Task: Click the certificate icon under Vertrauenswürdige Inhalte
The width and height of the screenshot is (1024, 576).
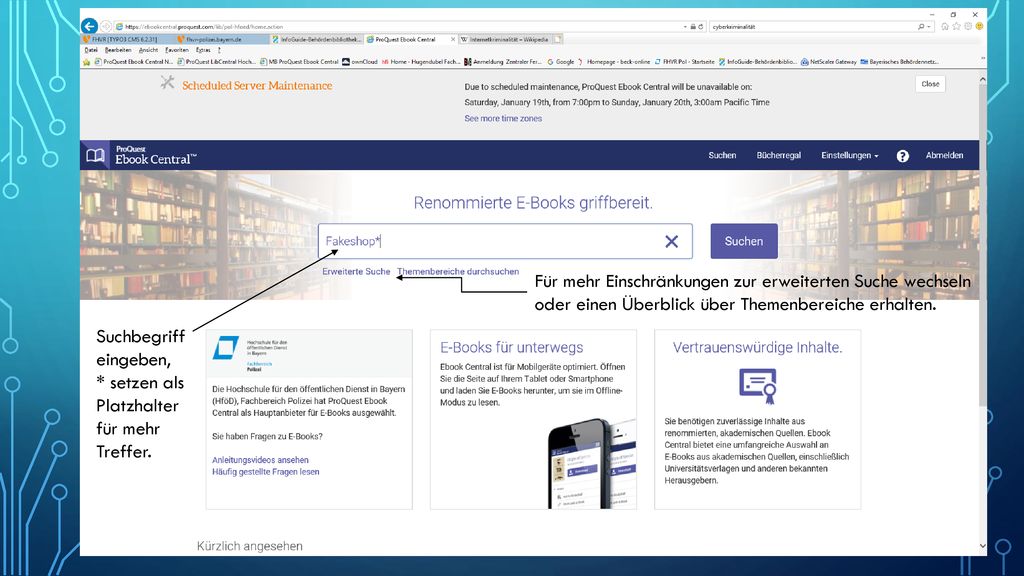Action: point(758,385)
